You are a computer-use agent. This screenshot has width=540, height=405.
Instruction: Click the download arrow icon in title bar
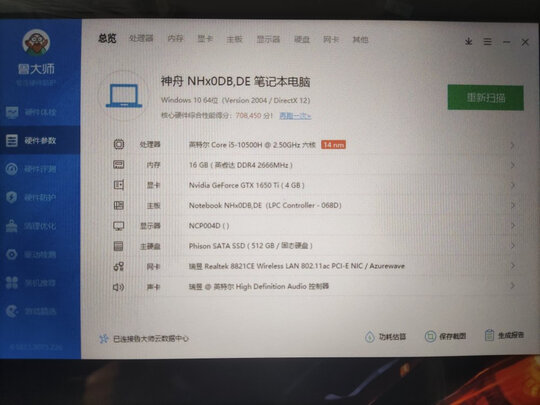[468, 42]
